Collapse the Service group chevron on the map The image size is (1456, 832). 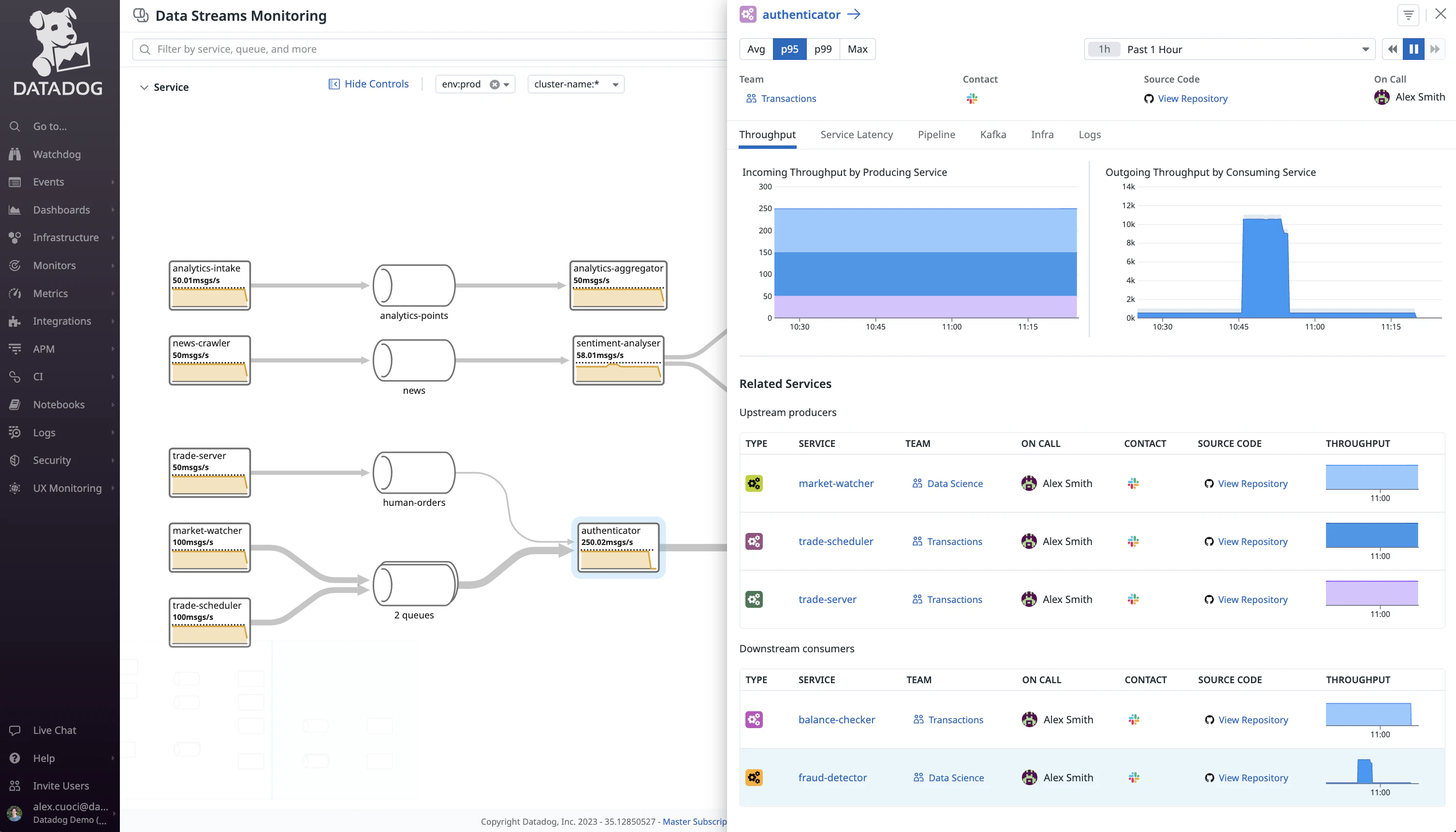point(145,87)
